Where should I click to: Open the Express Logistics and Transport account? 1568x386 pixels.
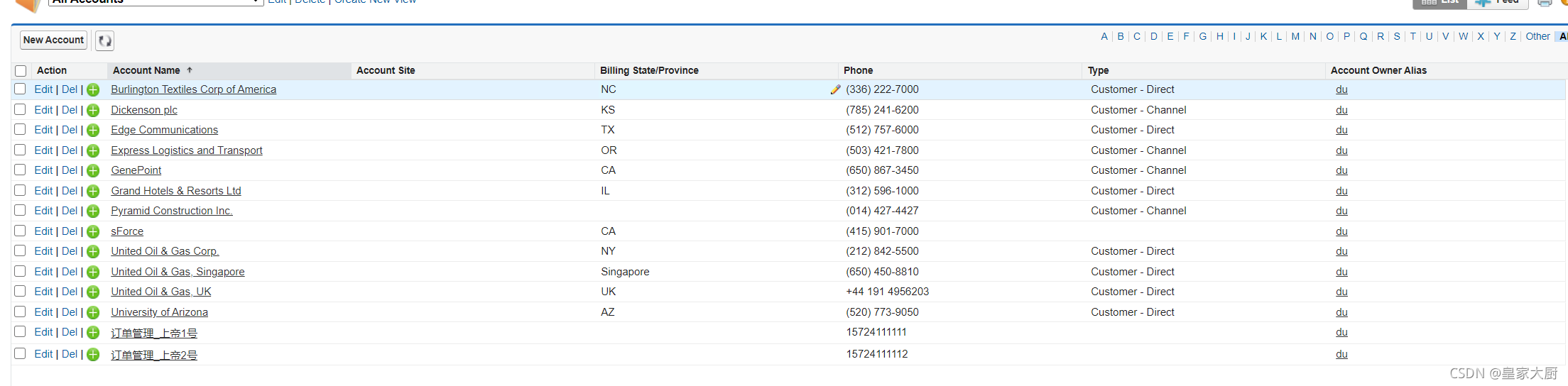tap(186, 150)
